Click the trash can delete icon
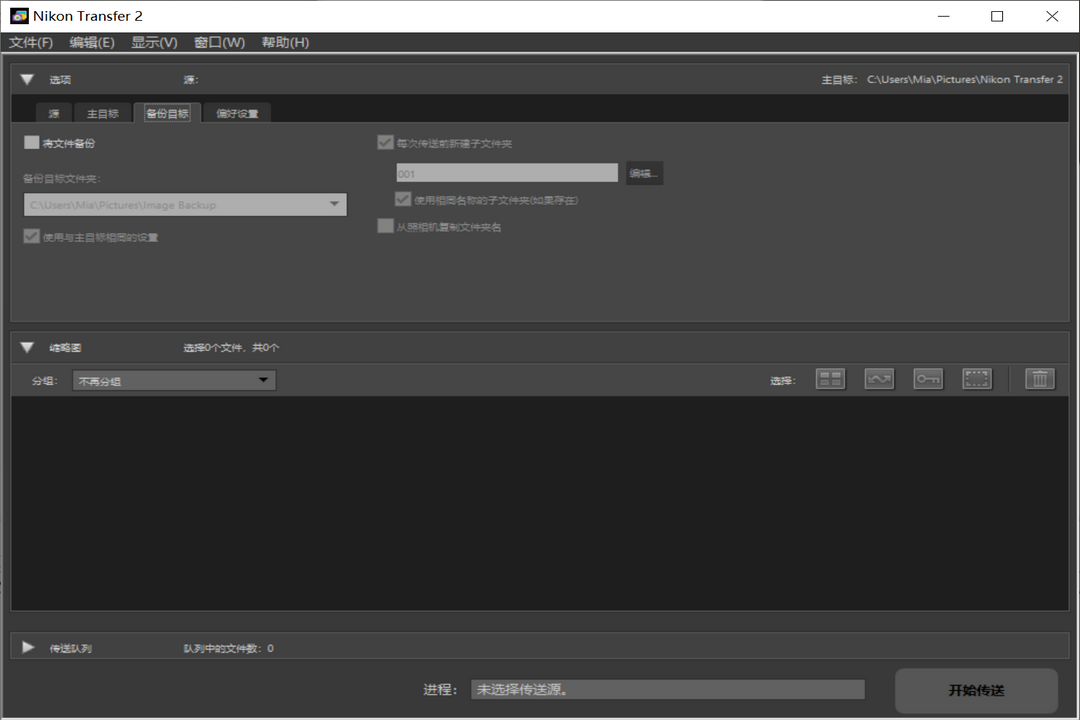The width and height of the screenshot is (1080, 720). pos(1040,379)
